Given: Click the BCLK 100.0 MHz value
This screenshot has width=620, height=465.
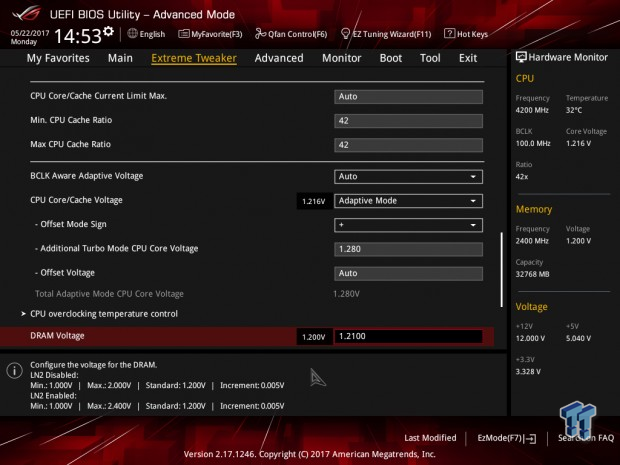Looking at the screenshot, I should tap(533, 144).
